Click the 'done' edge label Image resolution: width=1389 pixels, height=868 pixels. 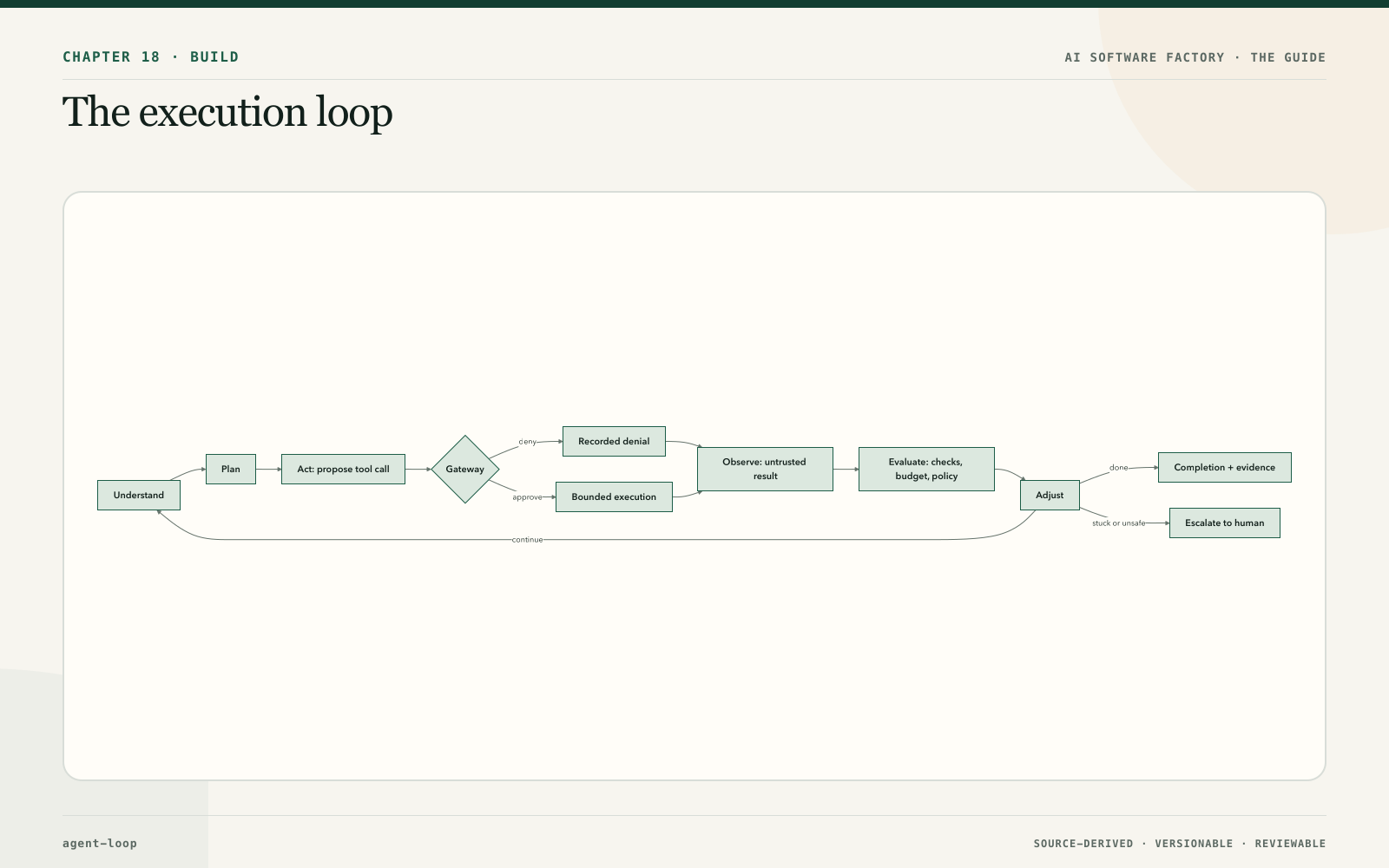coord(1118,468)
